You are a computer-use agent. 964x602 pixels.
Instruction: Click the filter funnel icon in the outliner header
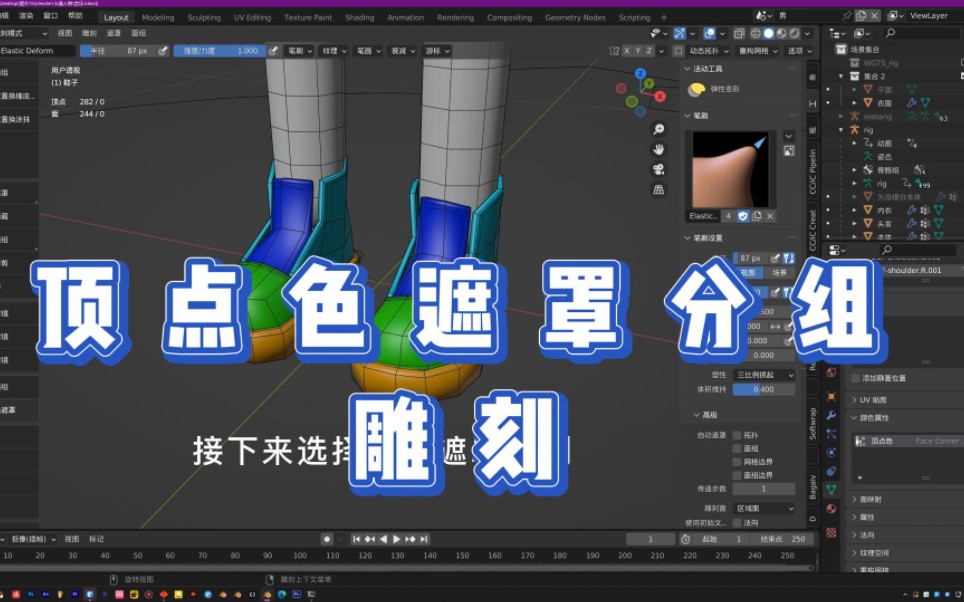(x=858, y=34)
